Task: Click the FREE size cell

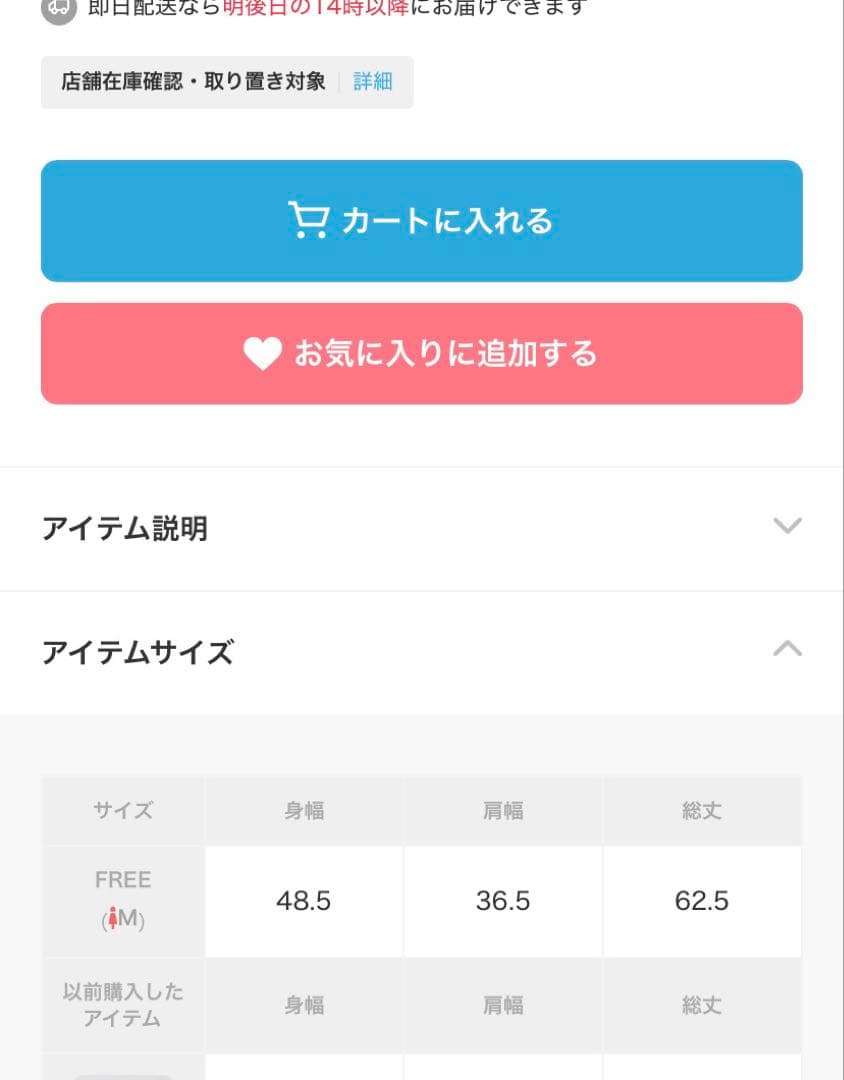Action: 123,881
